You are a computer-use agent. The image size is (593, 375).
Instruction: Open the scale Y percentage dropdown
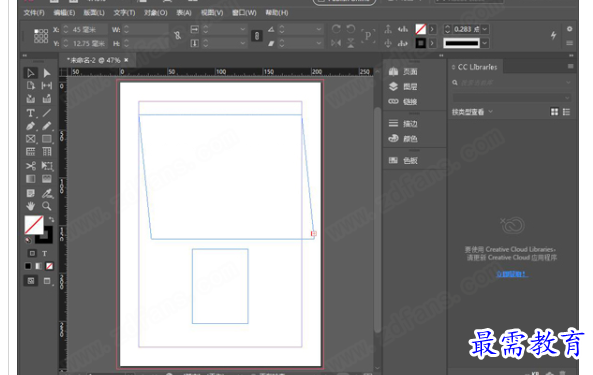(242, 43)
